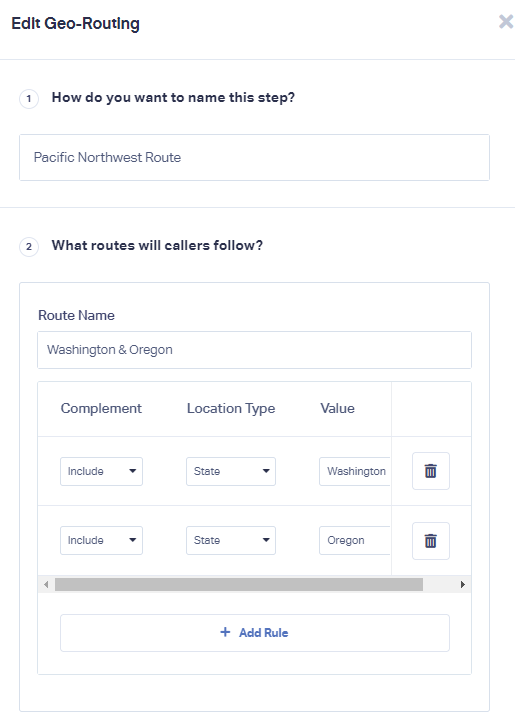Screen dimensions: 515x721
Task: Delete the Washington rule with trash icon
Action: tap(431, 471)
